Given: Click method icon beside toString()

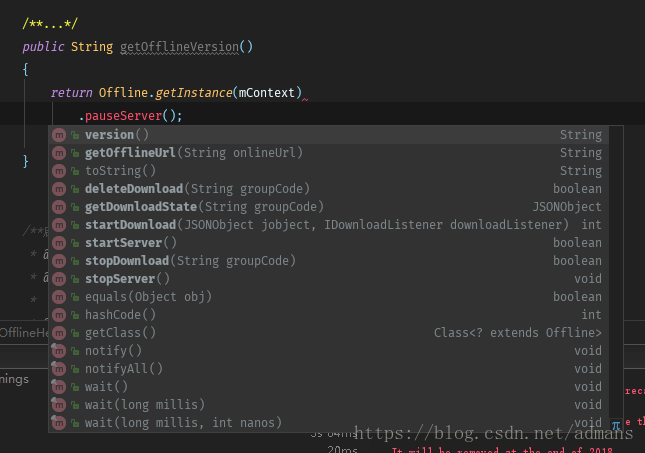Looking at the screenshot, I should (x=59, y=171).
